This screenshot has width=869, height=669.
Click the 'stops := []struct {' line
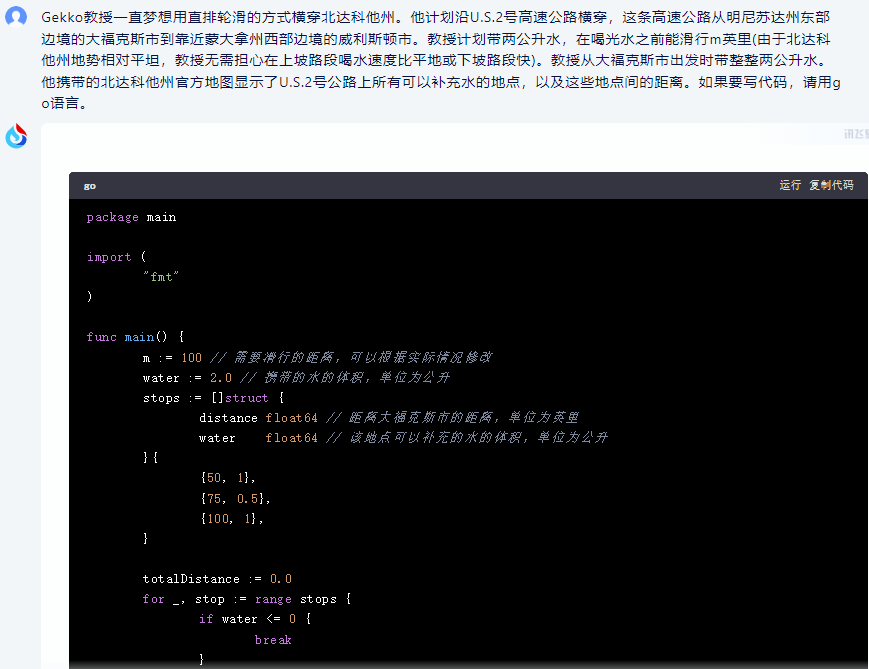[213, 398]
